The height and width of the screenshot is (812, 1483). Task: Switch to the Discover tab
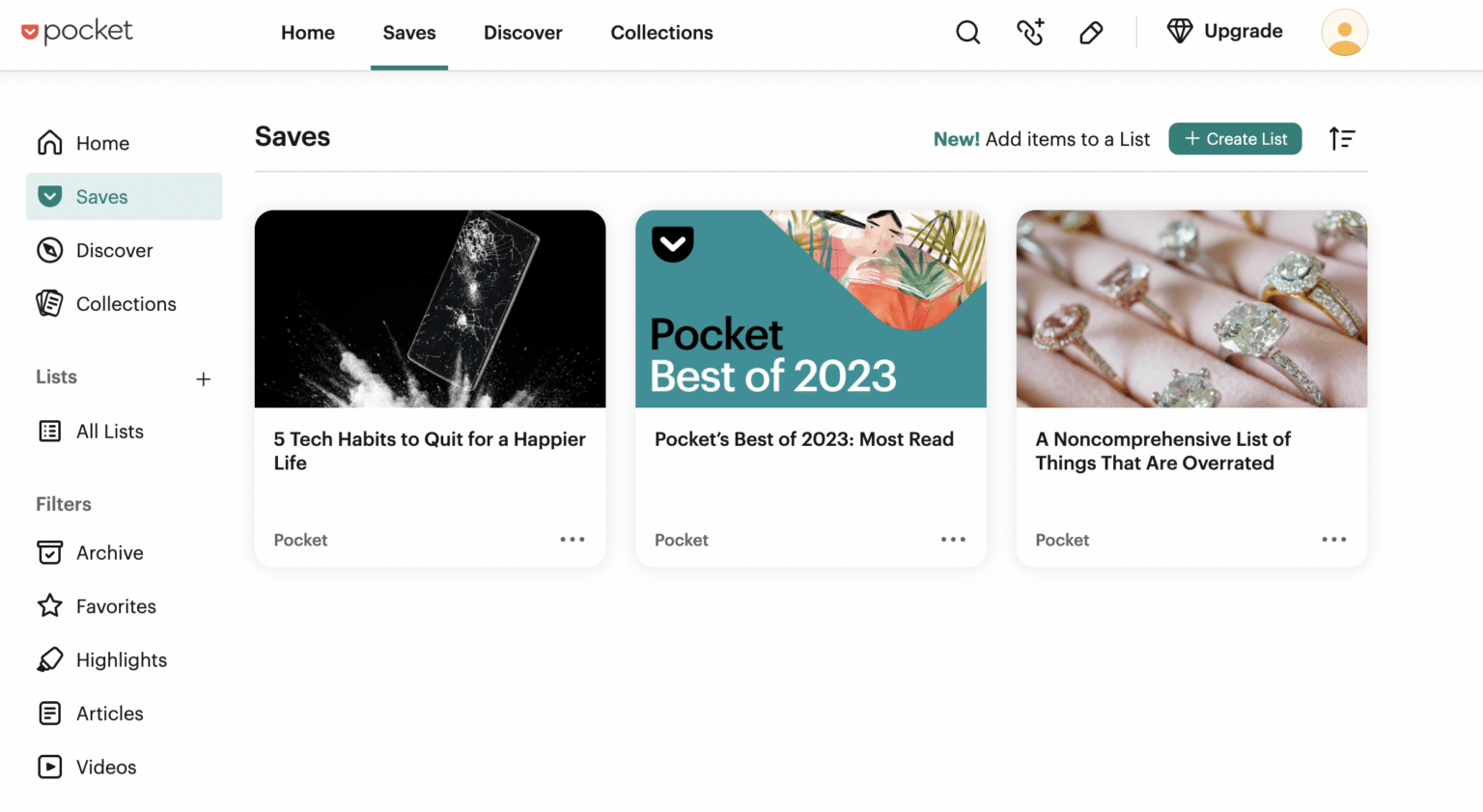(522, 32)
